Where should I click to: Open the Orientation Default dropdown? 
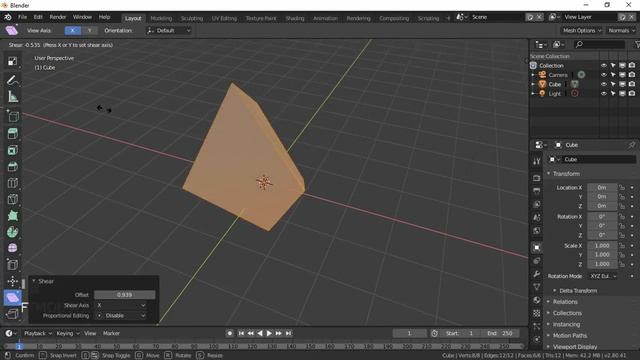pos(169,31)
